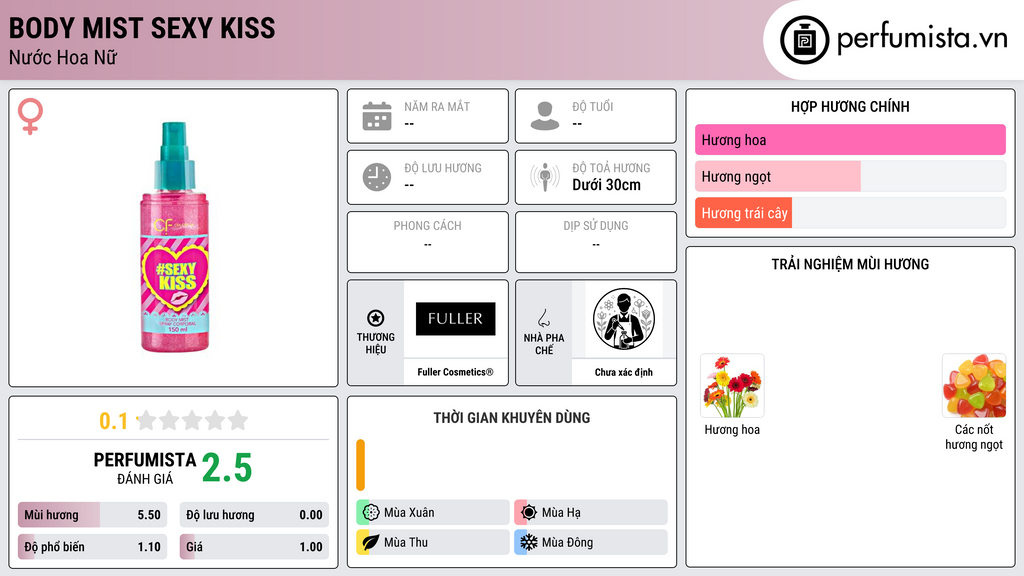
Task: Open the Hương hoa flower bouquet thumbnail
Action: (732, 386)
